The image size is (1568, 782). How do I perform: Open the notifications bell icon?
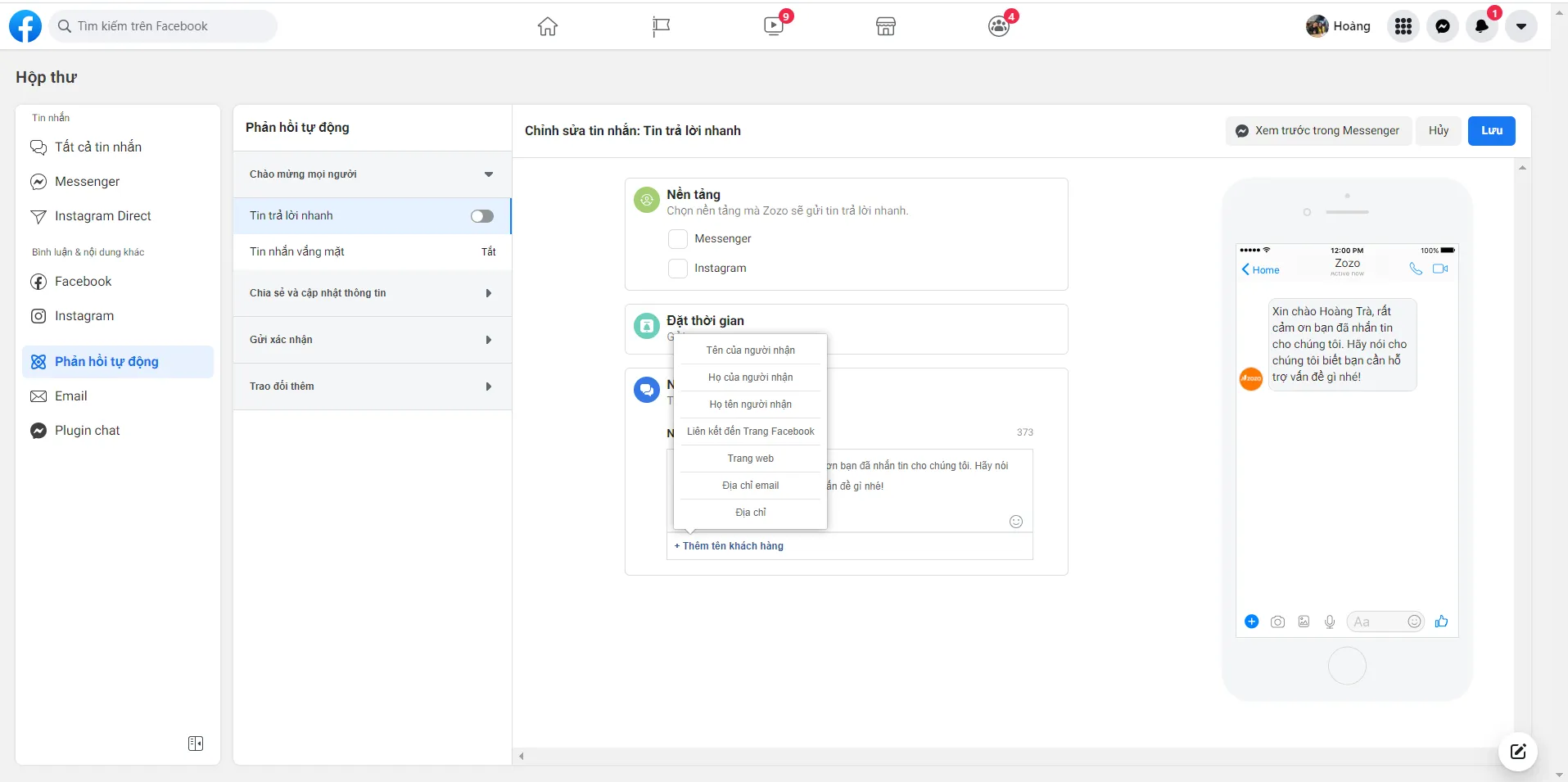pos(1481,26)
